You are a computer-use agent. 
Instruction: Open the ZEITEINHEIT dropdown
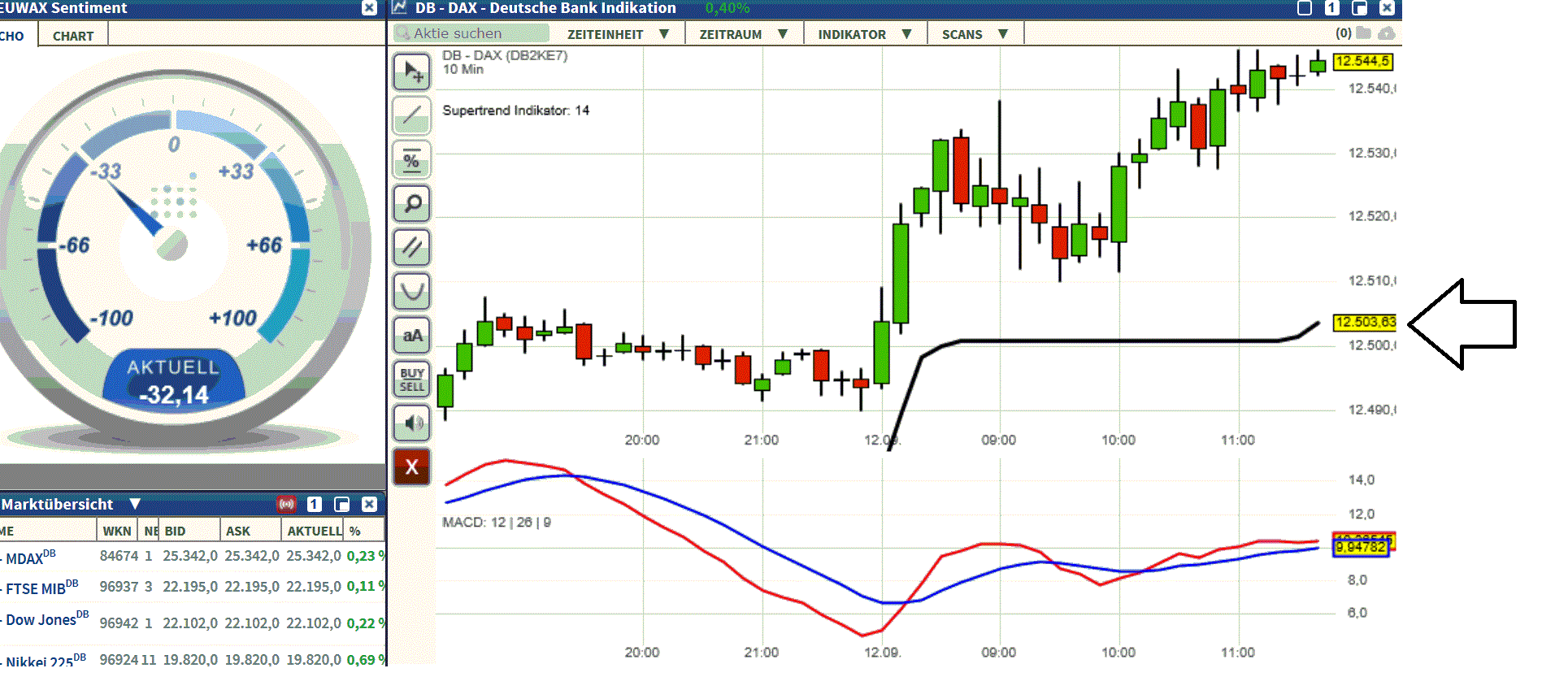tap(618, 34)
